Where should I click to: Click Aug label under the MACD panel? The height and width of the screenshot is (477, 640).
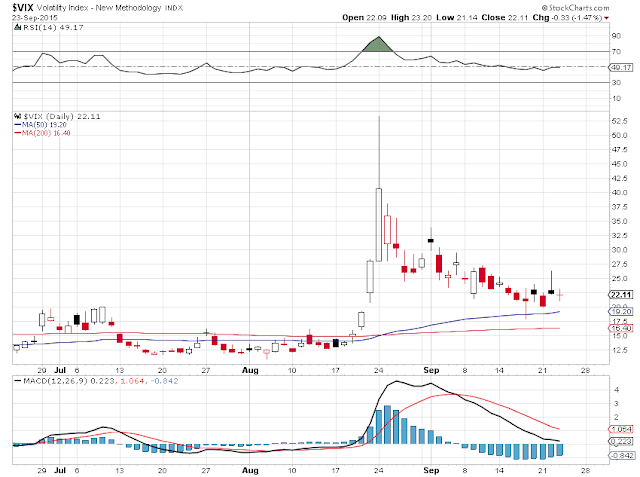(250, 470)
